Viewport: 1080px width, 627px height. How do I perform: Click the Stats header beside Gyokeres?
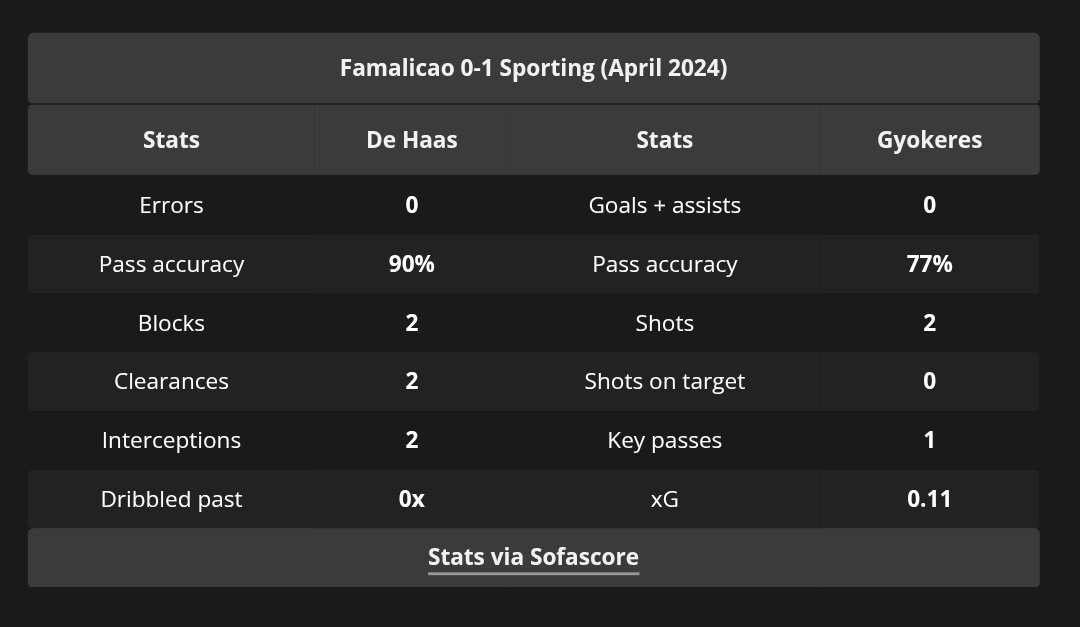(x=664, y=140)
